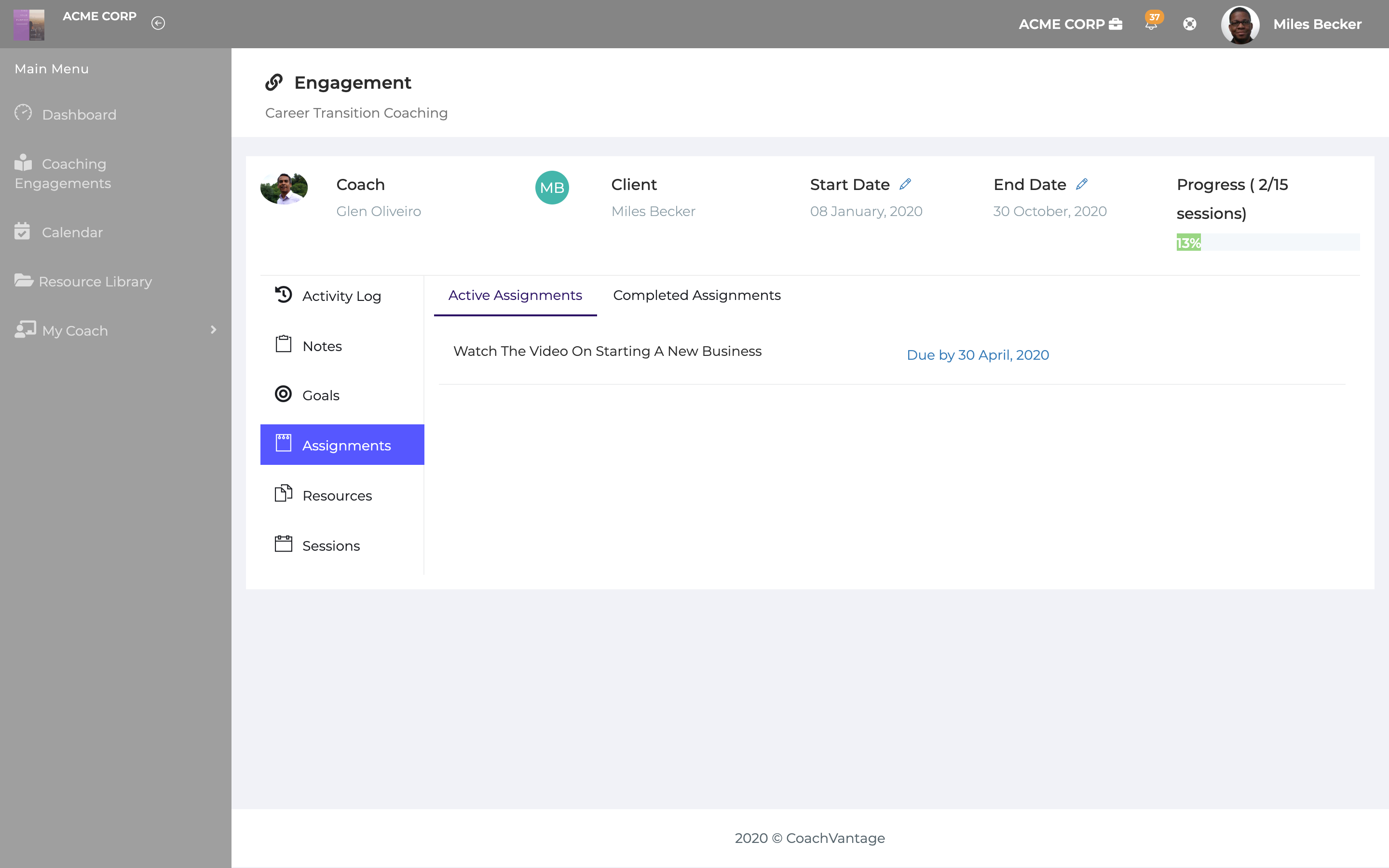The height and width of the screenshot is (868, 1389).
Task: Expand the My Coach chevron
Action: 214,330
